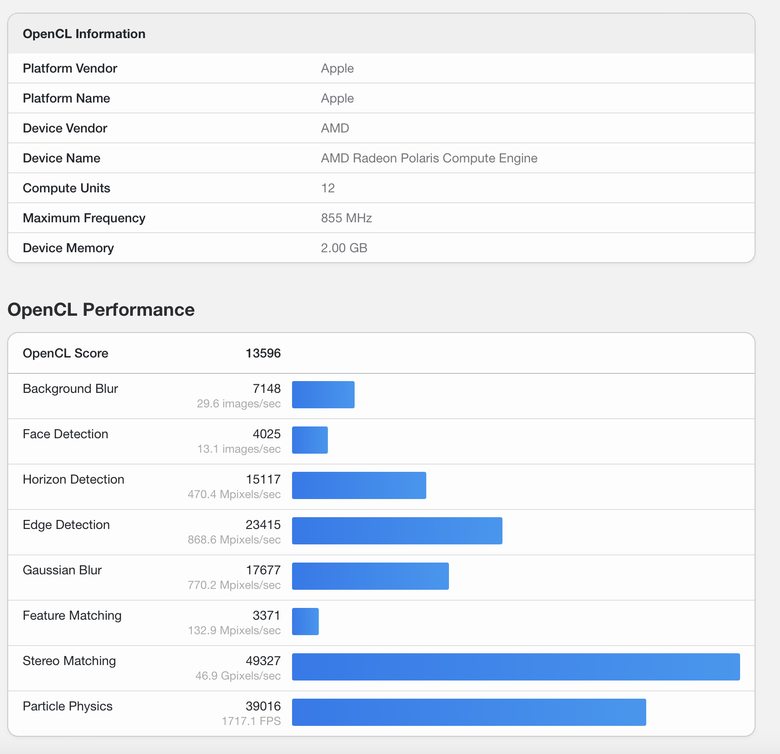Click the '29.6 images/sec' rate

238,403
